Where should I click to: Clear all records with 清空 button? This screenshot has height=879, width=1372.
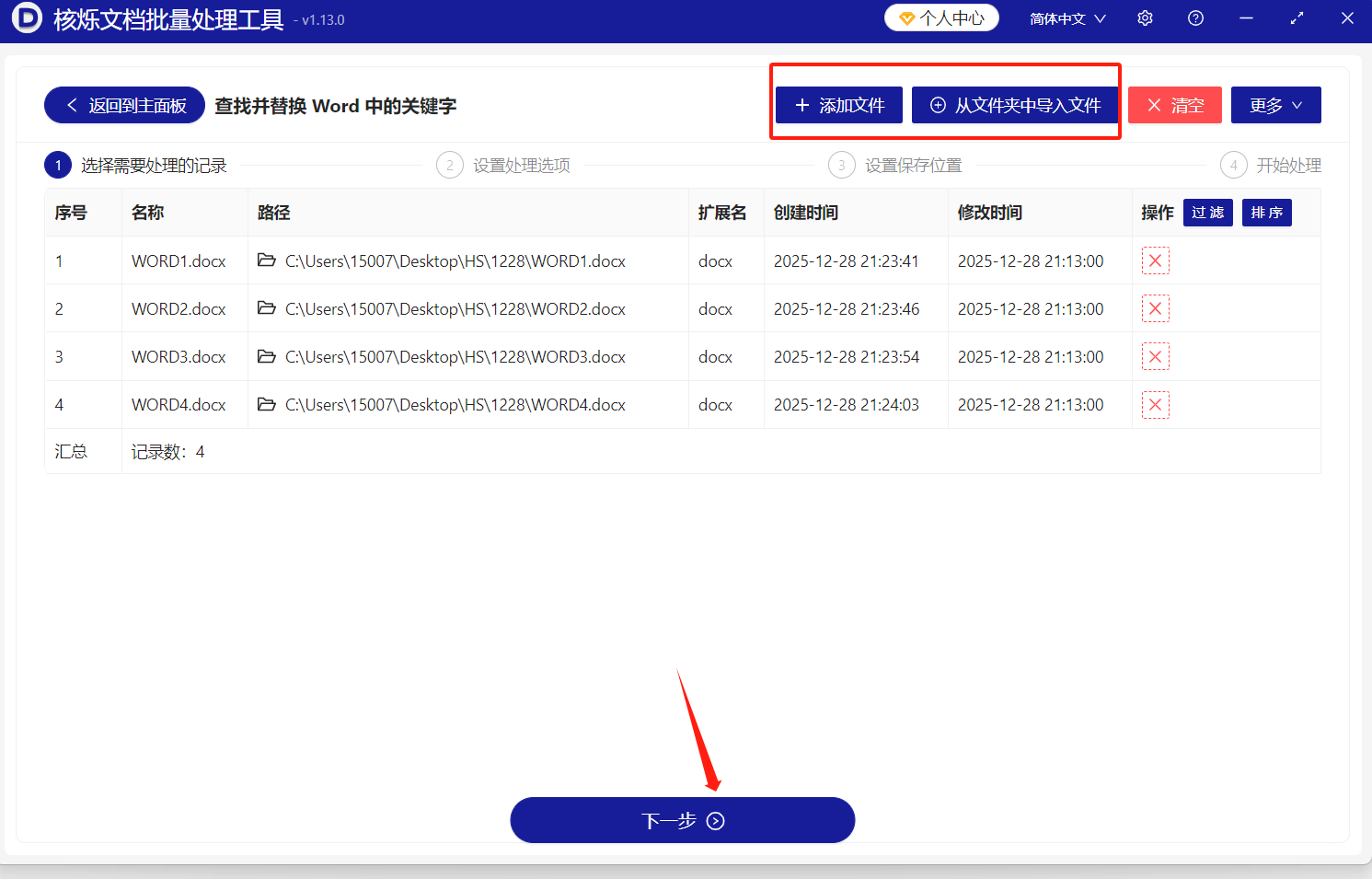pyautogui.click(x=1175, y=105)
